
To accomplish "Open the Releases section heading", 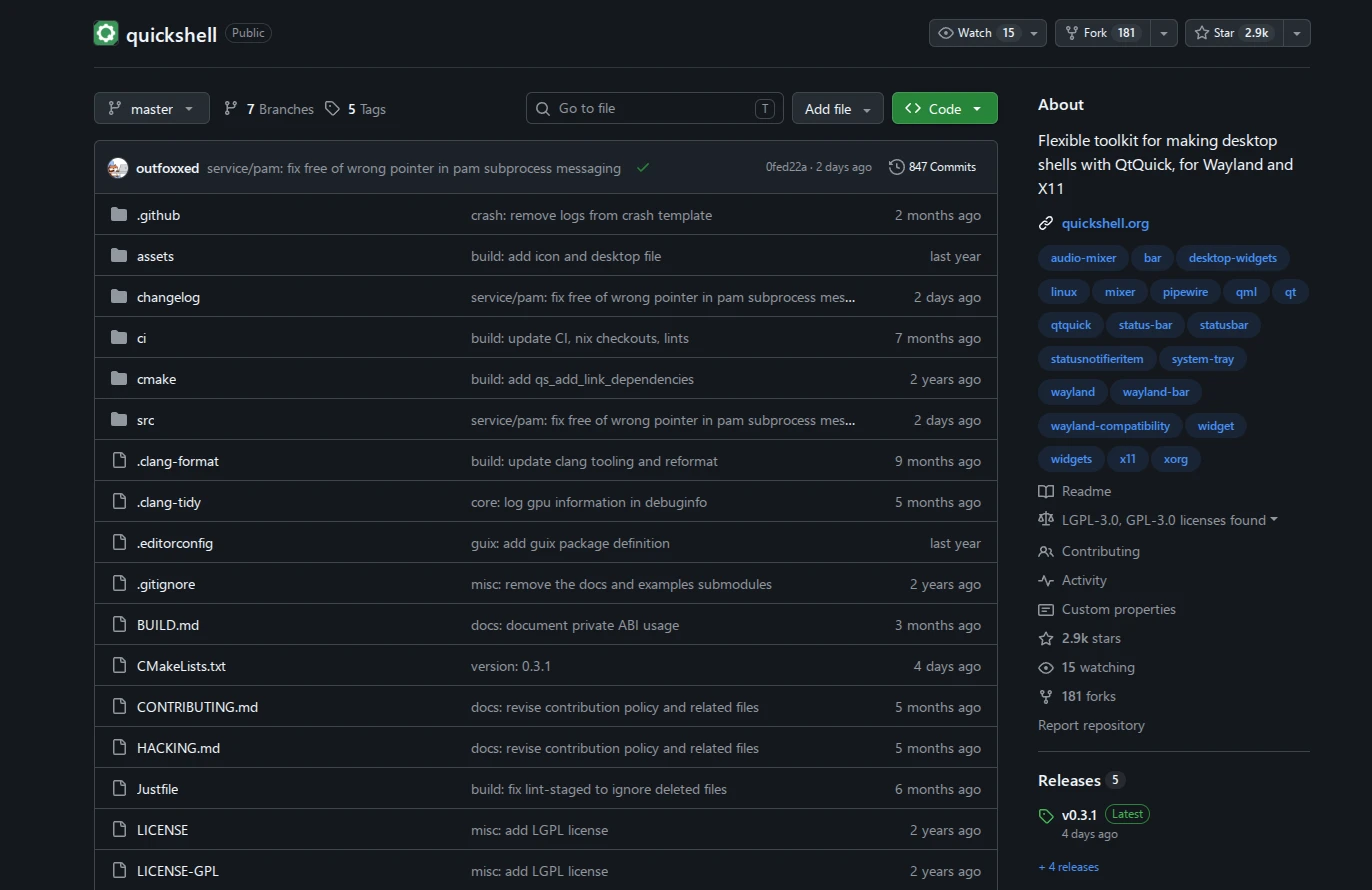I will [1069, 780].
